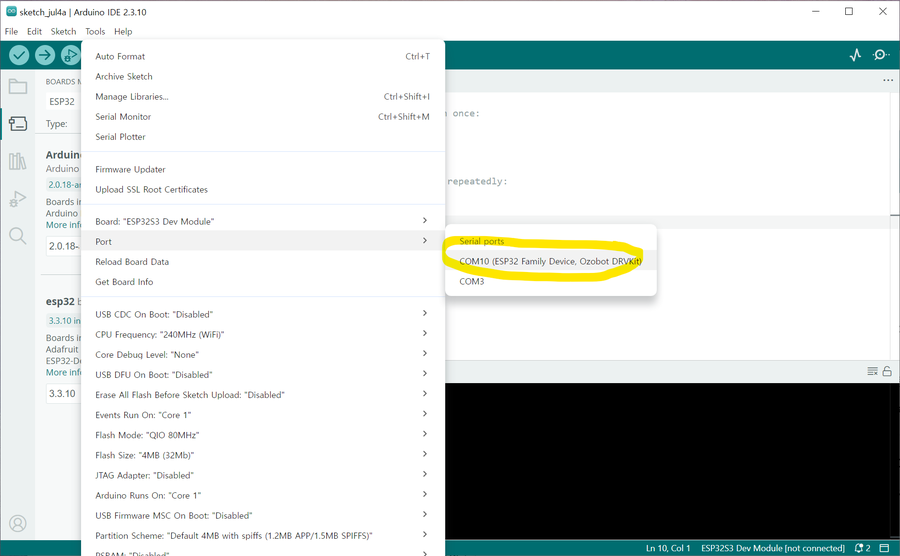Viewport: 900px width, 556px height.
Task: Click the editor vertical scrollbar
Action: 895,226
